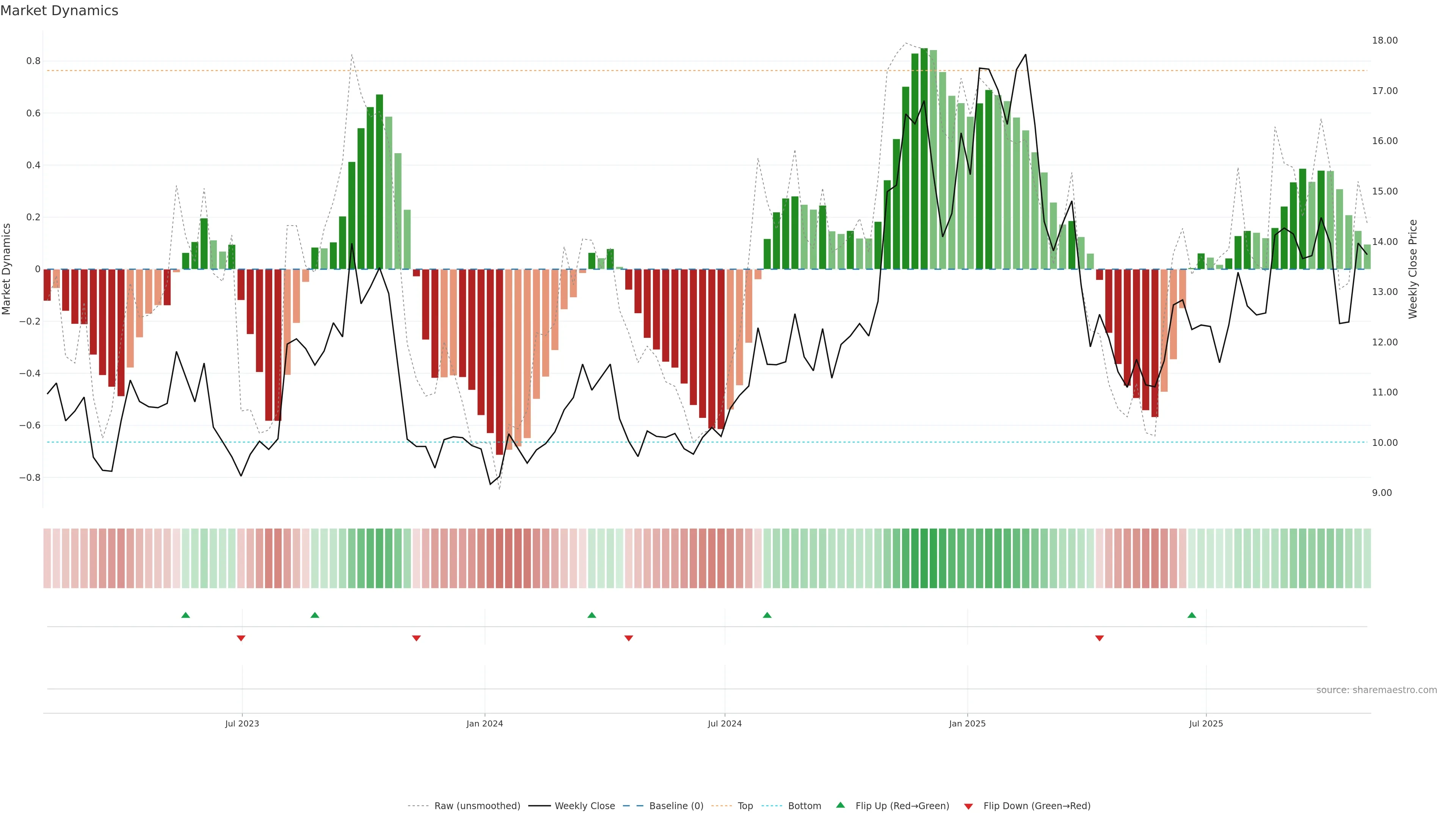Viewport: 1456px width, 819px height.
Task: Toggle the Weekly Close legend entry
Action: click(x=584, y=806)
